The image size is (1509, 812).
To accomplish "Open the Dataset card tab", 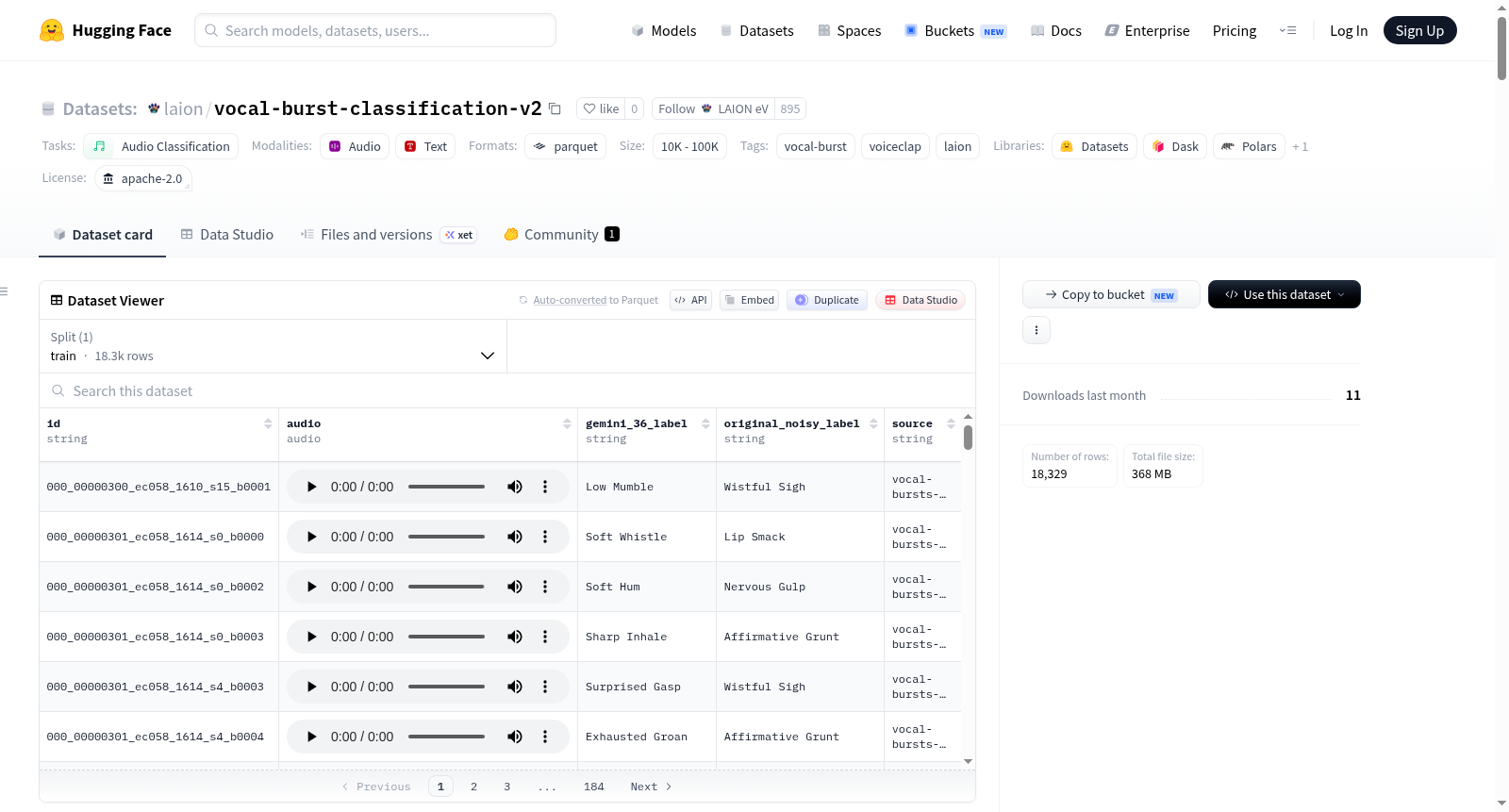I will 103,235.
